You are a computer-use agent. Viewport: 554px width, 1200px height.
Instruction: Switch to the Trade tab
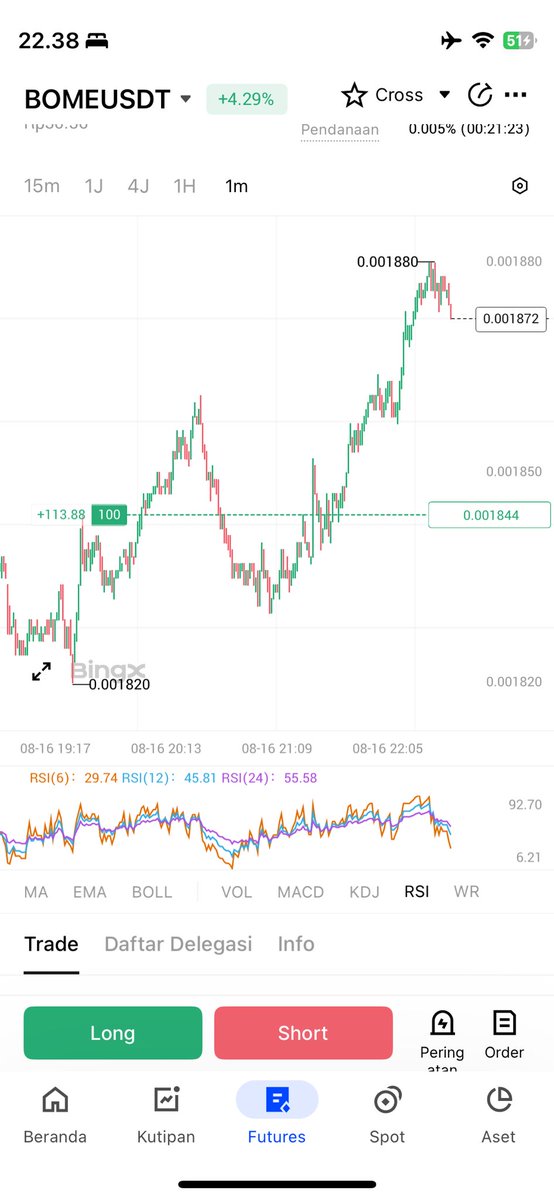(51, 944)
